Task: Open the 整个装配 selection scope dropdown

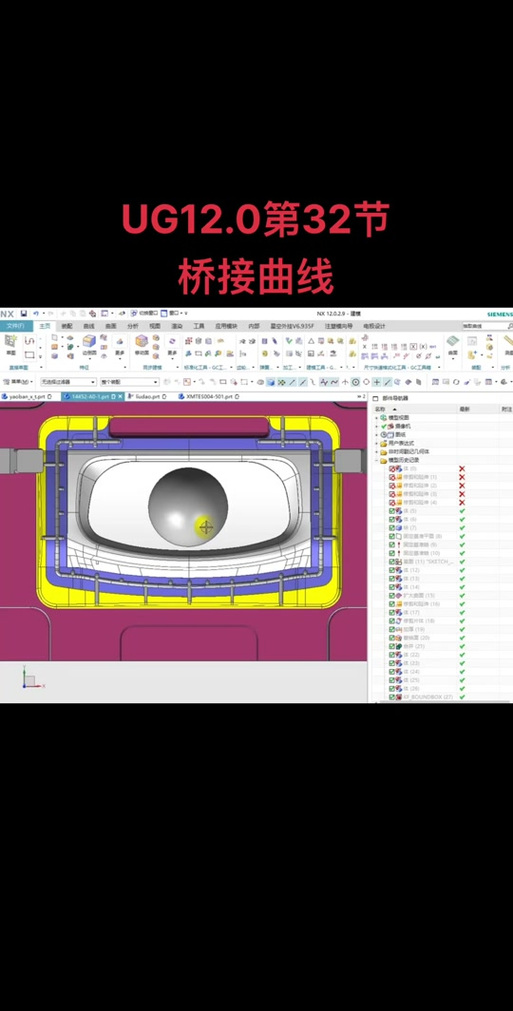Action: click(129, 382)
